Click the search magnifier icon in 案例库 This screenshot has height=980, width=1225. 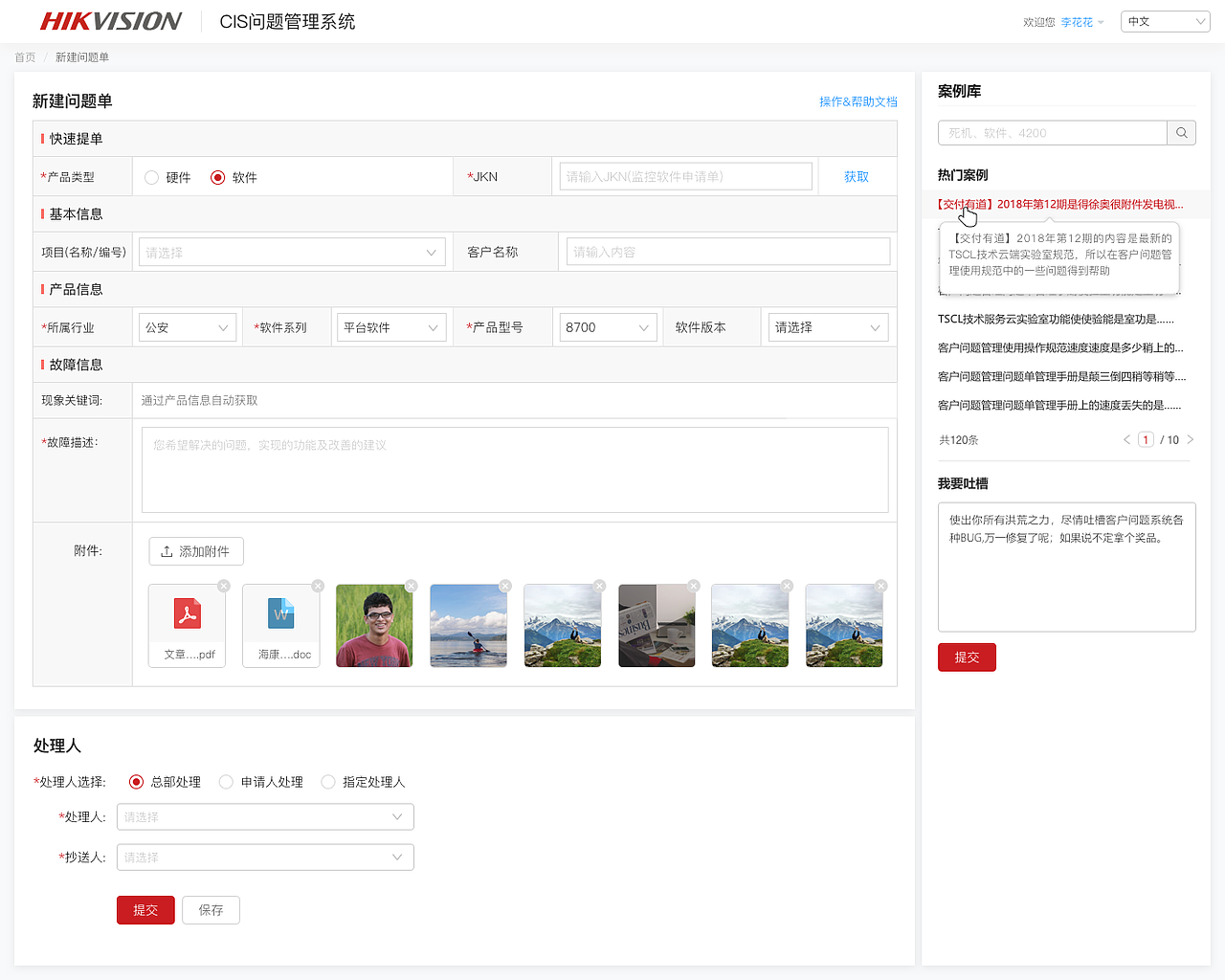(x=1182, y=132)
